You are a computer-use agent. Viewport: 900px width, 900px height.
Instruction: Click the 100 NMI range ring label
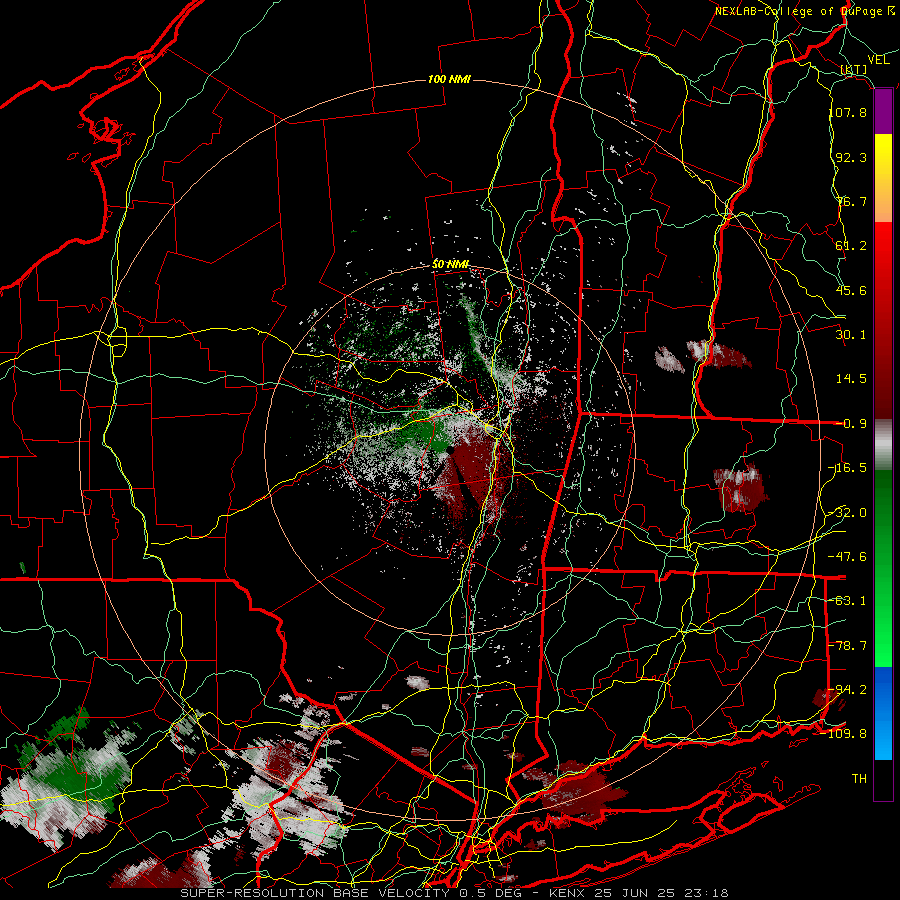click(449, 79)
